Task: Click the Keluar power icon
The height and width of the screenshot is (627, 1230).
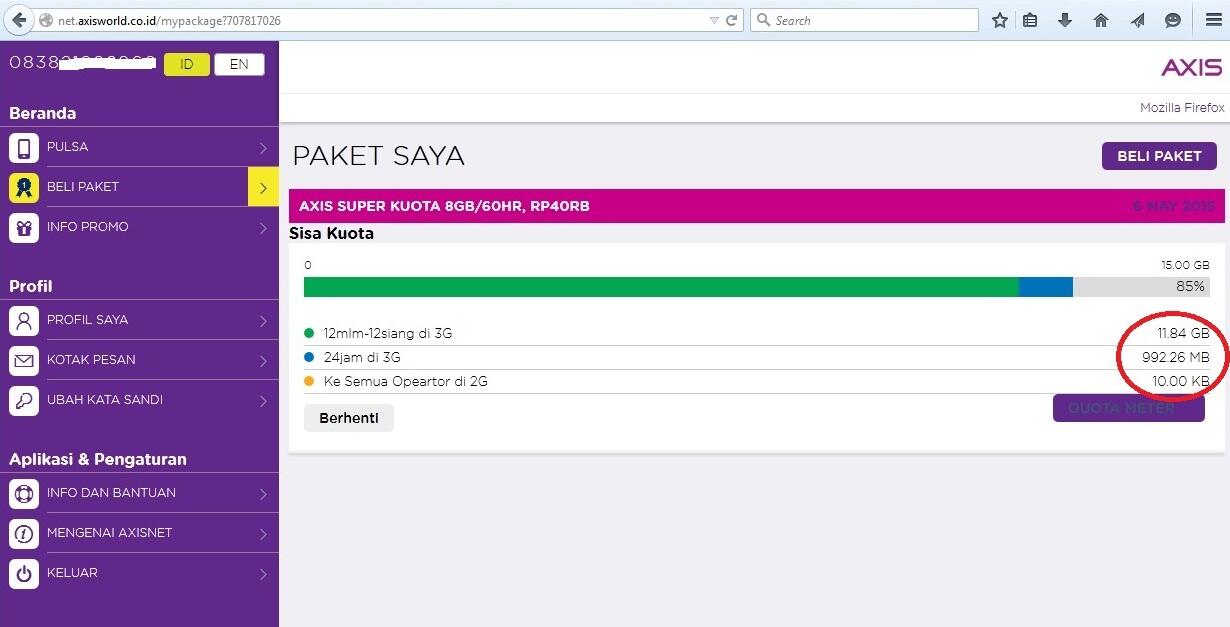Action: coord(24,573)
